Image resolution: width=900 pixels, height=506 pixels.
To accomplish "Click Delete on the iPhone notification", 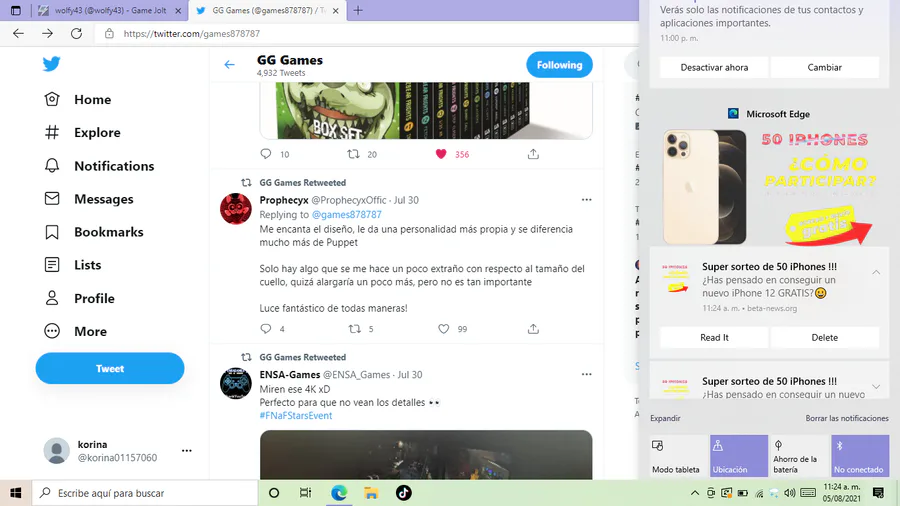I will coord(824,337).
